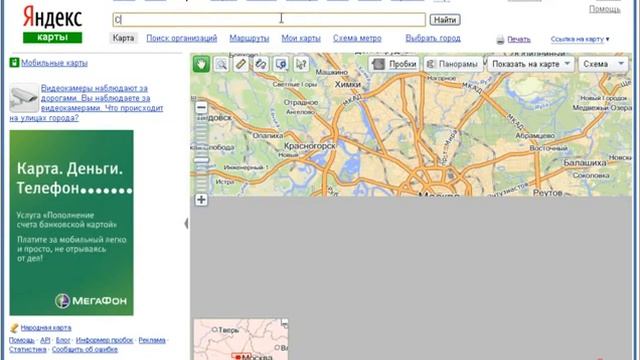The height and width of the screenshot is (360, 640).
Task: Click the overview minimap
Action: 241,340
